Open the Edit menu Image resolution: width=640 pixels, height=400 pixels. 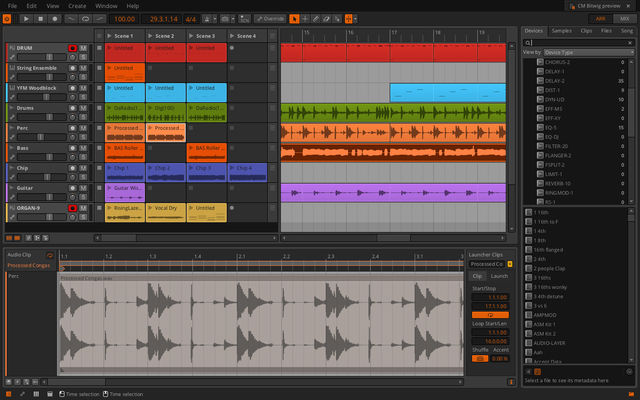pyautogui.click(x=31, y=6)
